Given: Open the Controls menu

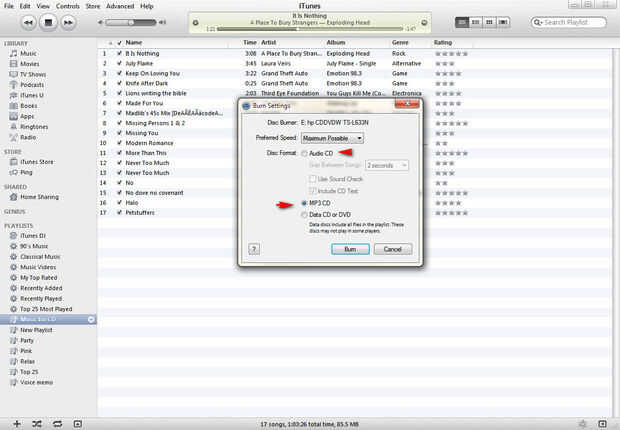Looking at the screenshot, I should click(x=68, y=6).
